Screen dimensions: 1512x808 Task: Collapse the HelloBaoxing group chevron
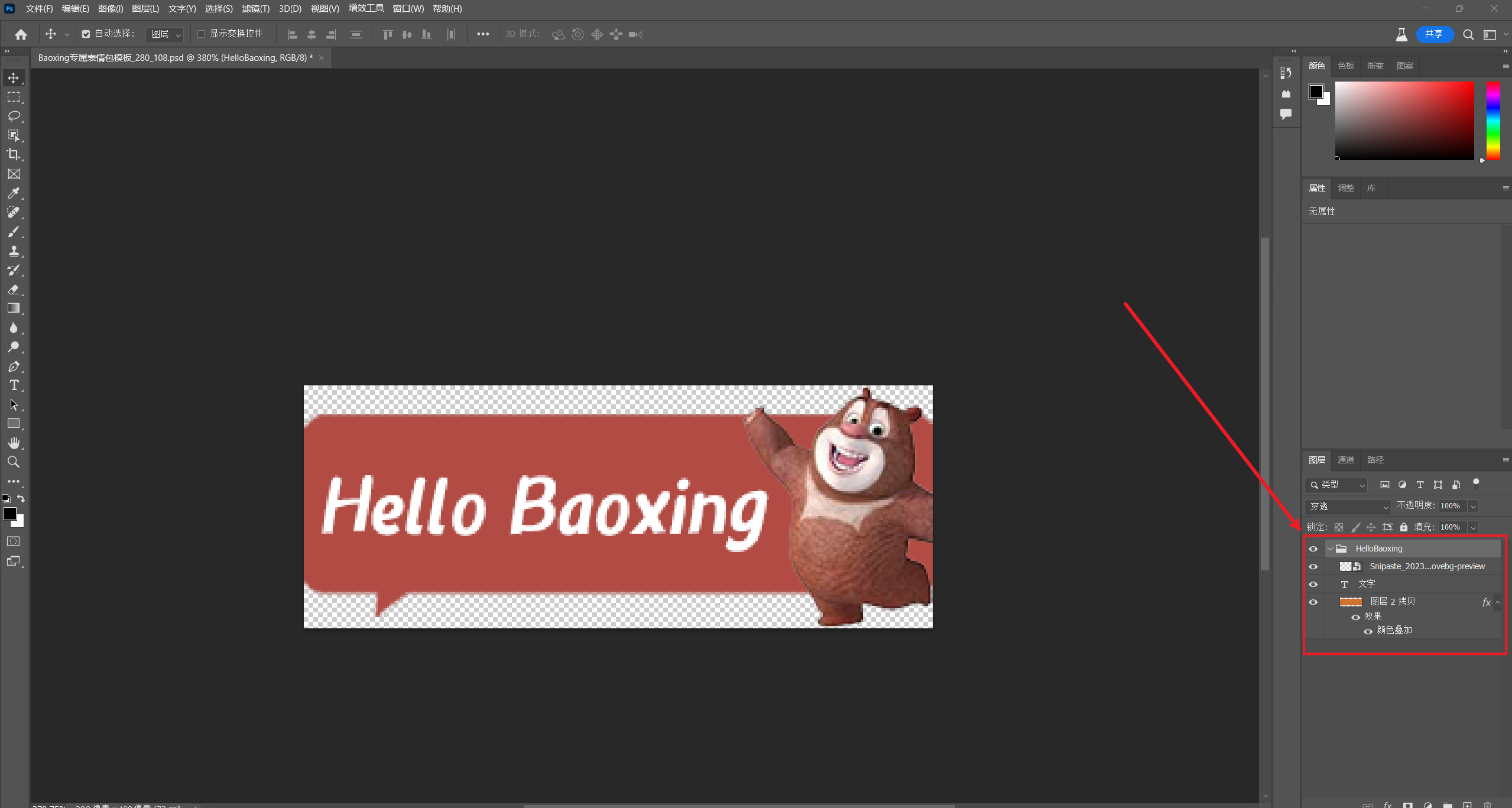(x=1330, y=549)
